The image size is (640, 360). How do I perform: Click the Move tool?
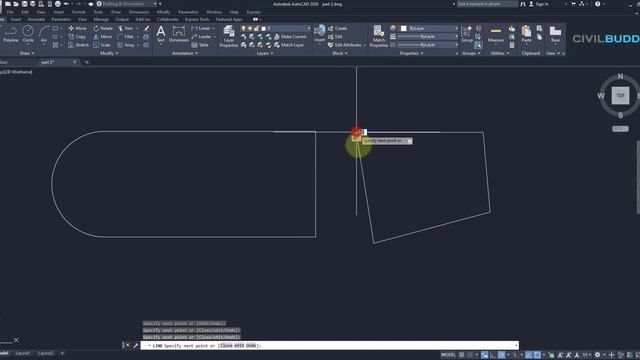pyautogui.click(x=77, y=28)
